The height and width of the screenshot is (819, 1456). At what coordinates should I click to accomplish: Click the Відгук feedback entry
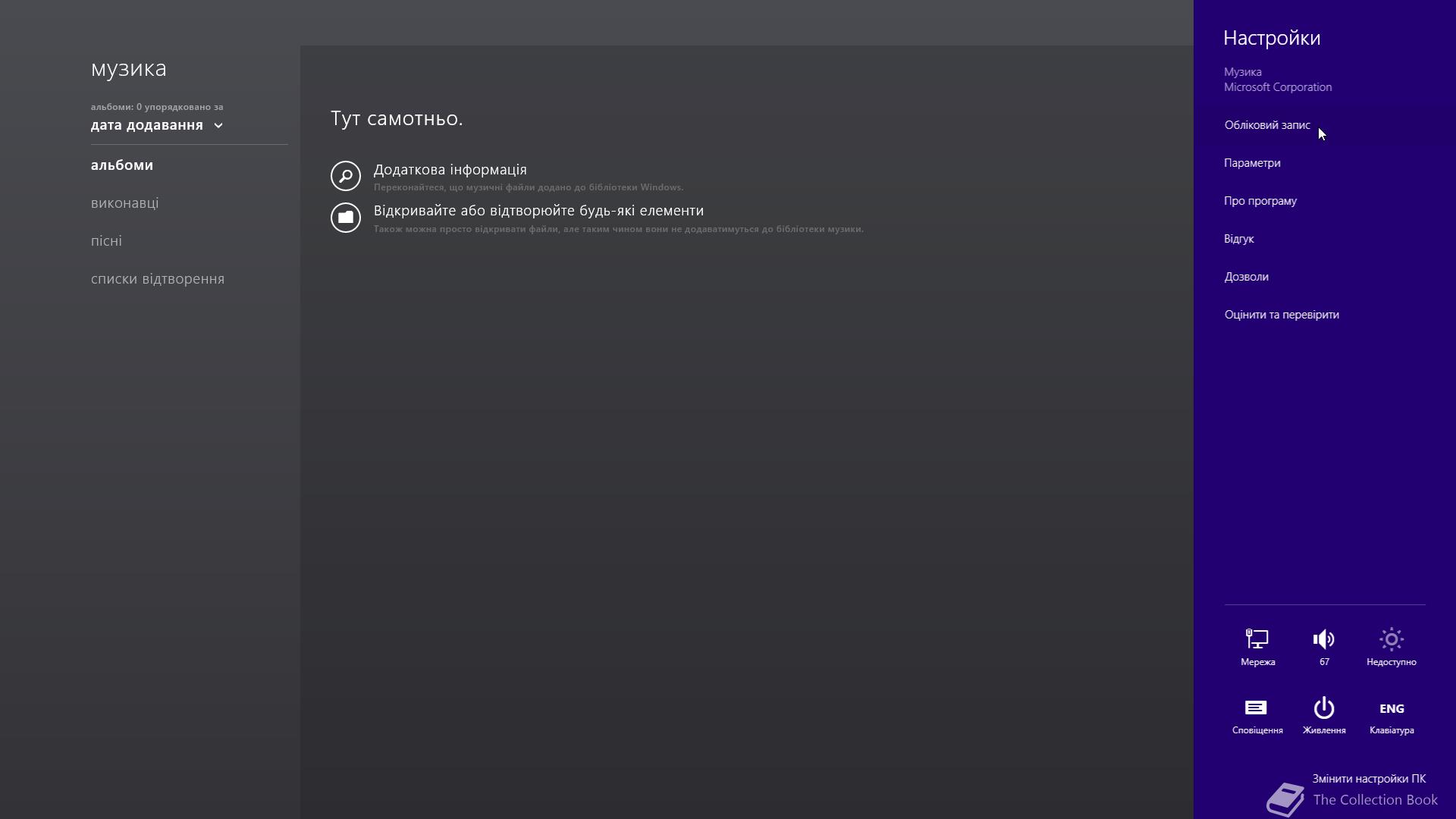pyautogui.click(x=1239, y=239)
